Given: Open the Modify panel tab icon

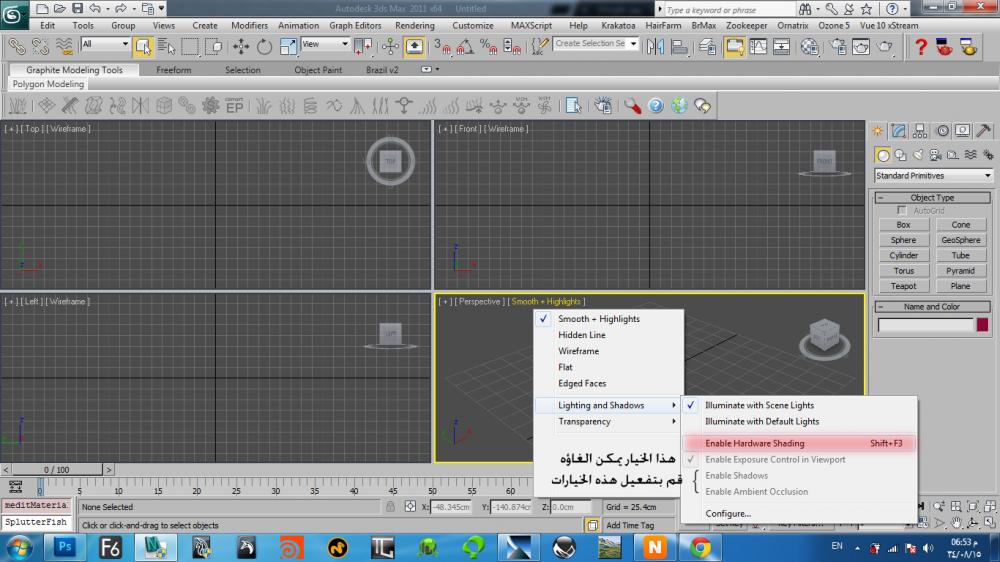Looking at the screenshot, I should (x=899, y=131).
